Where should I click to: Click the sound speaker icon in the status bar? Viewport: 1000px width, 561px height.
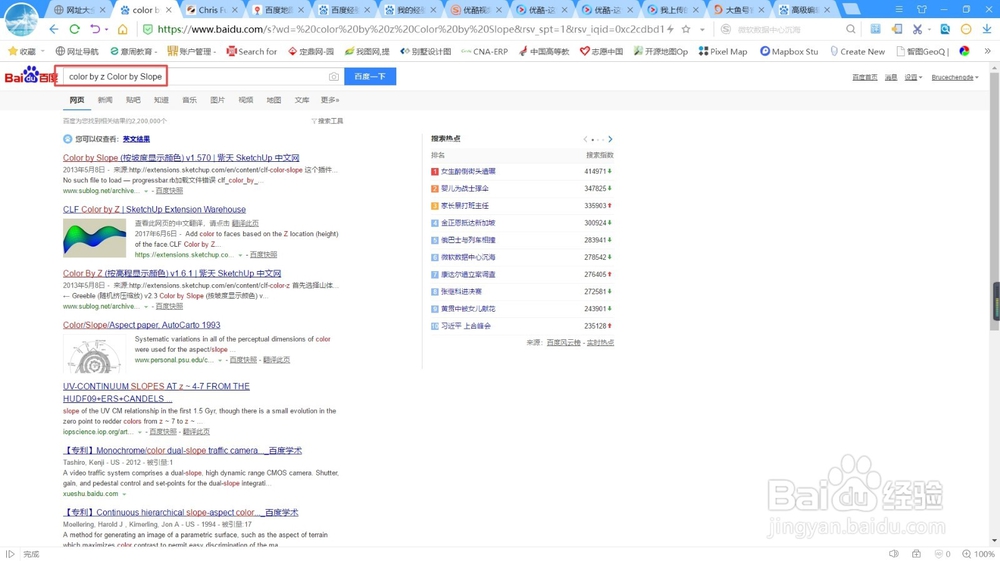coord(893,554)
